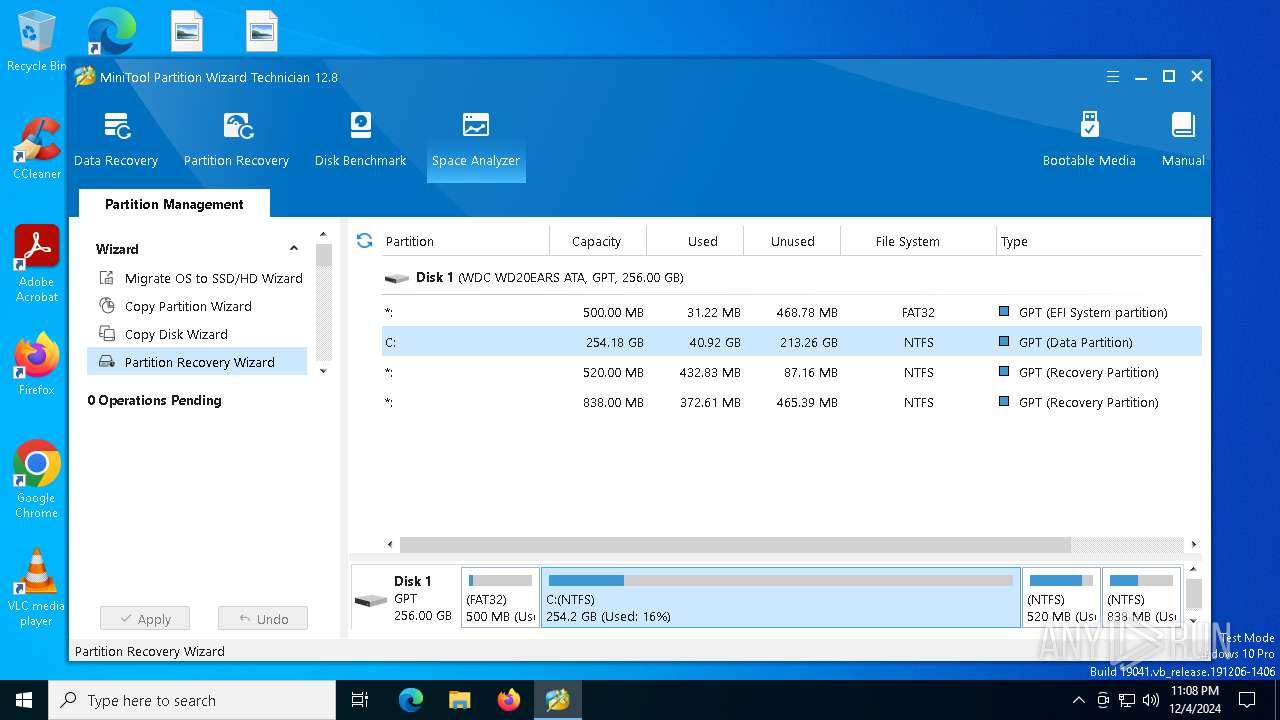Select FAT32 500 MB block in disk map
This screenshot has width=1280, height=720.
click(x=500, y=598)
